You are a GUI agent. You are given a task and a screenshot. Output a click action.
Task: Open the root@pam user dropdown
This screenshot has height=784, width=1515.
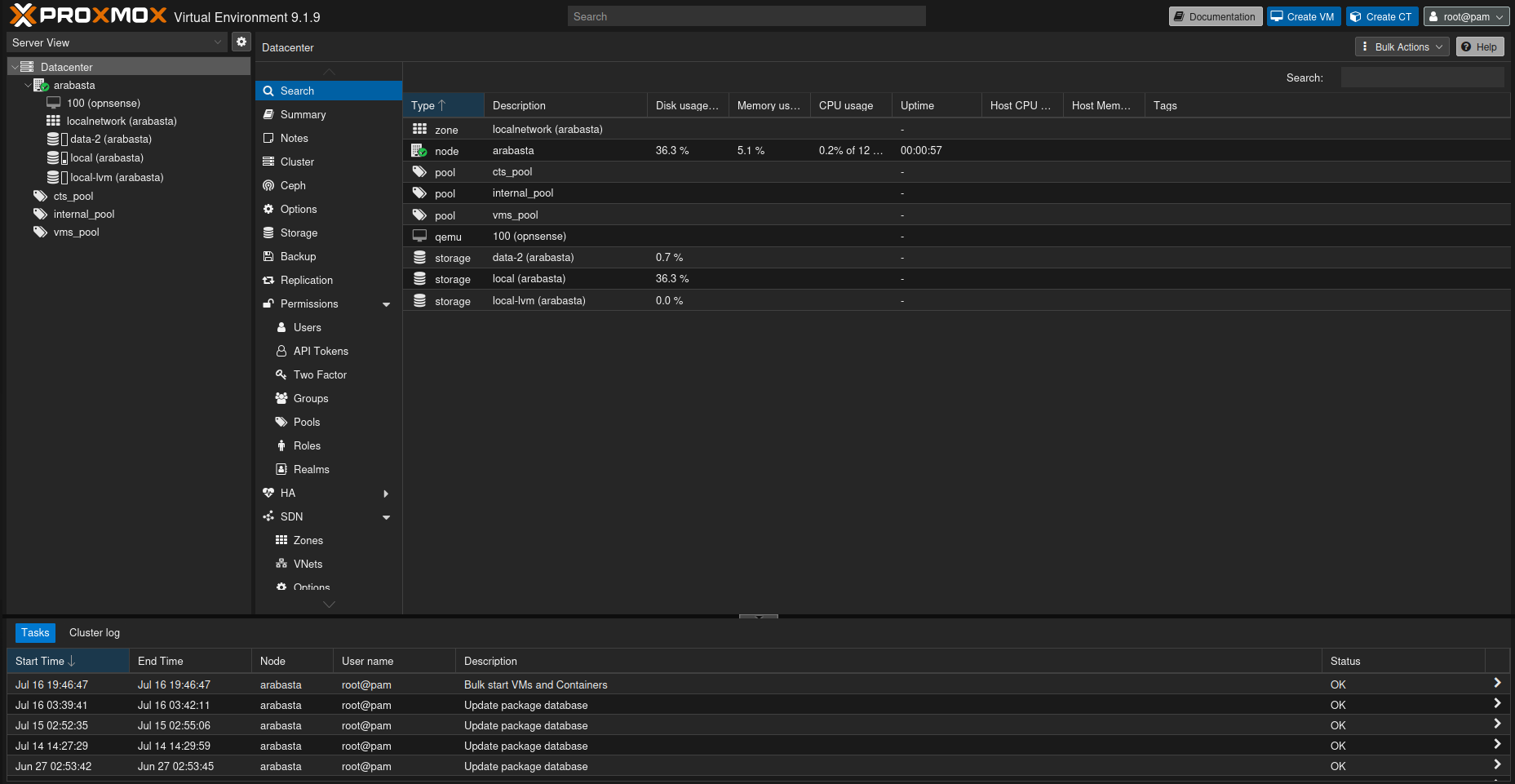coord(1466,16)
